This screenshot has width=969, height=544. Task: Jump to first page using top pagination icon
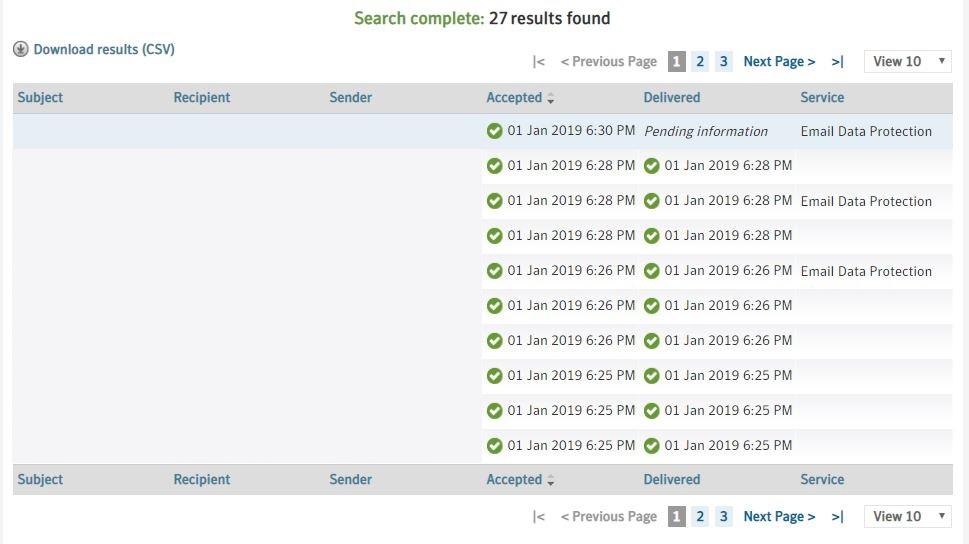(x=539, y=62)
